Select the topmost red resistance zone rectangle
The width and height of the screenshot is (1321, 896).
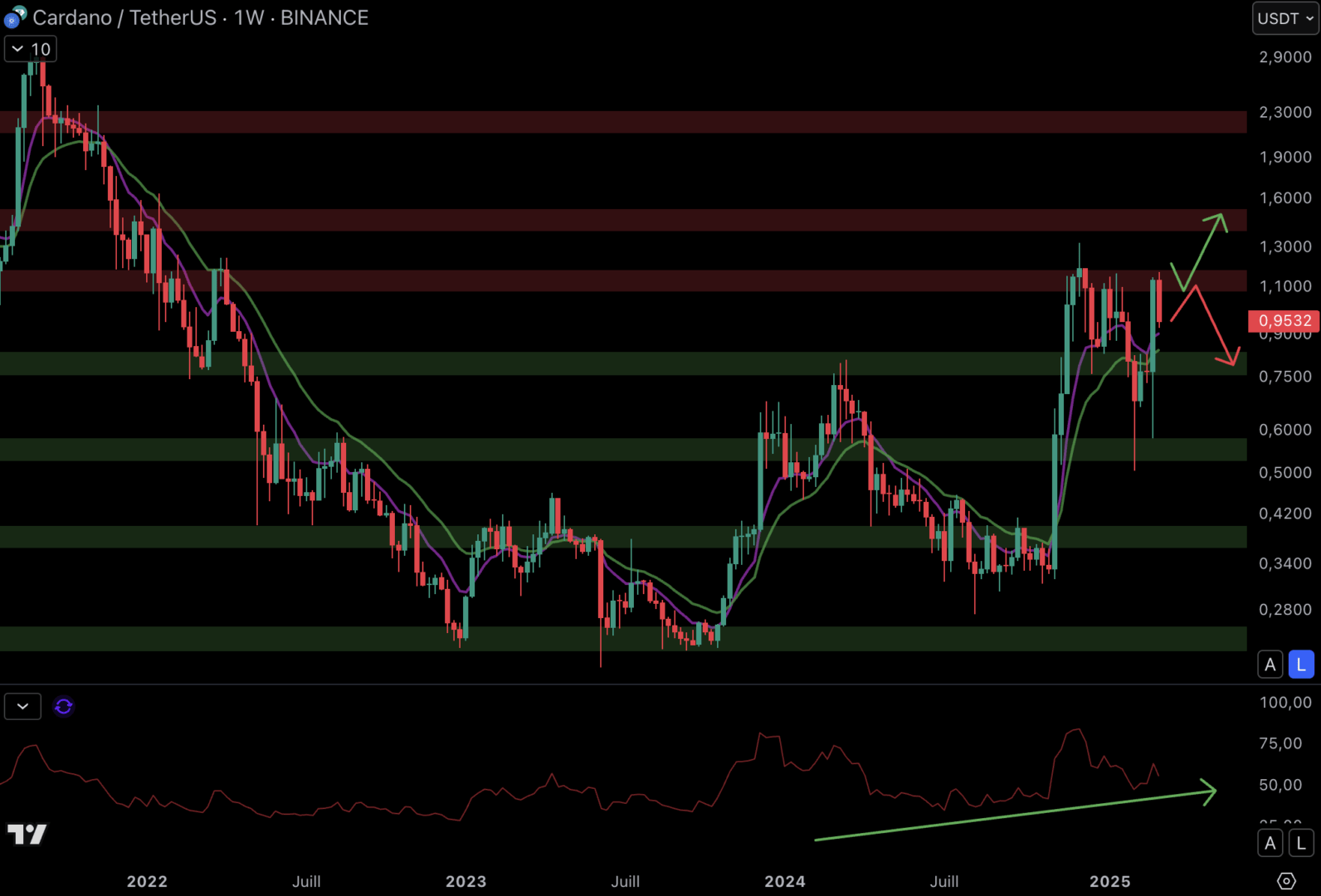622,122
